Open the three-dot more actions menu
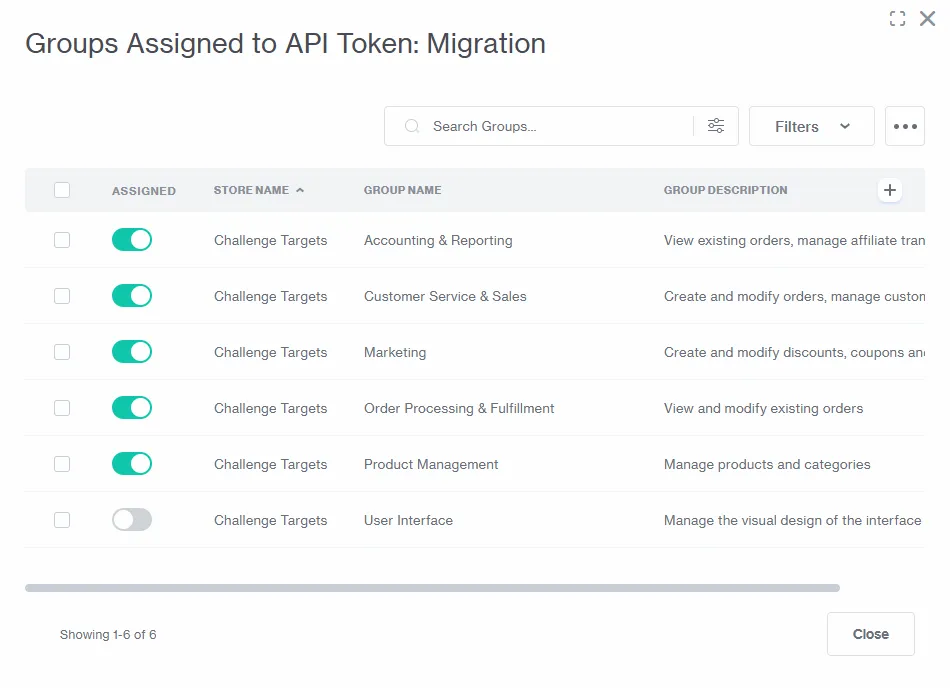 905,126
